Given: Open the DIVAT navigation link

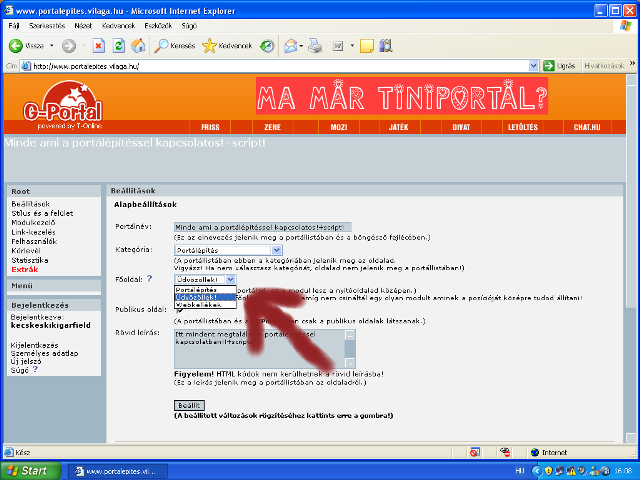Looking at the screenshot, I should [x=461, y=127].
